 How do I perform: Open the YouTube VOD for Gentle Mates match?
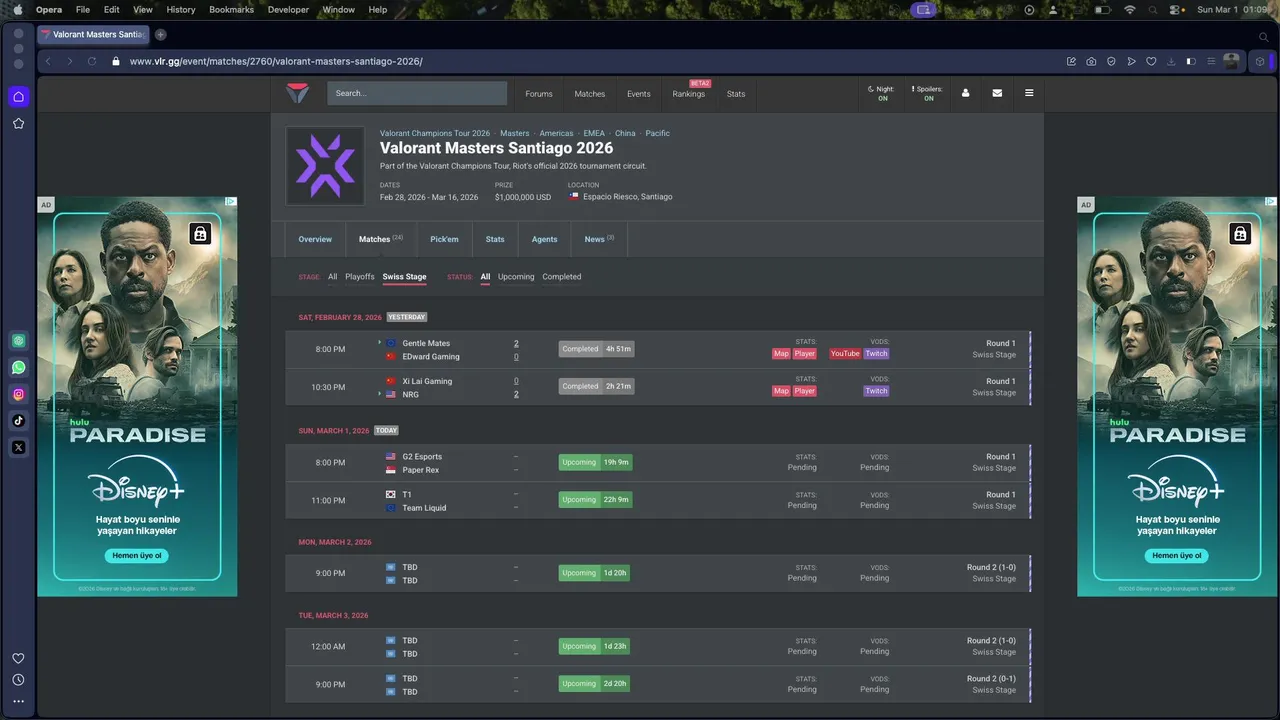click(845, 353)
